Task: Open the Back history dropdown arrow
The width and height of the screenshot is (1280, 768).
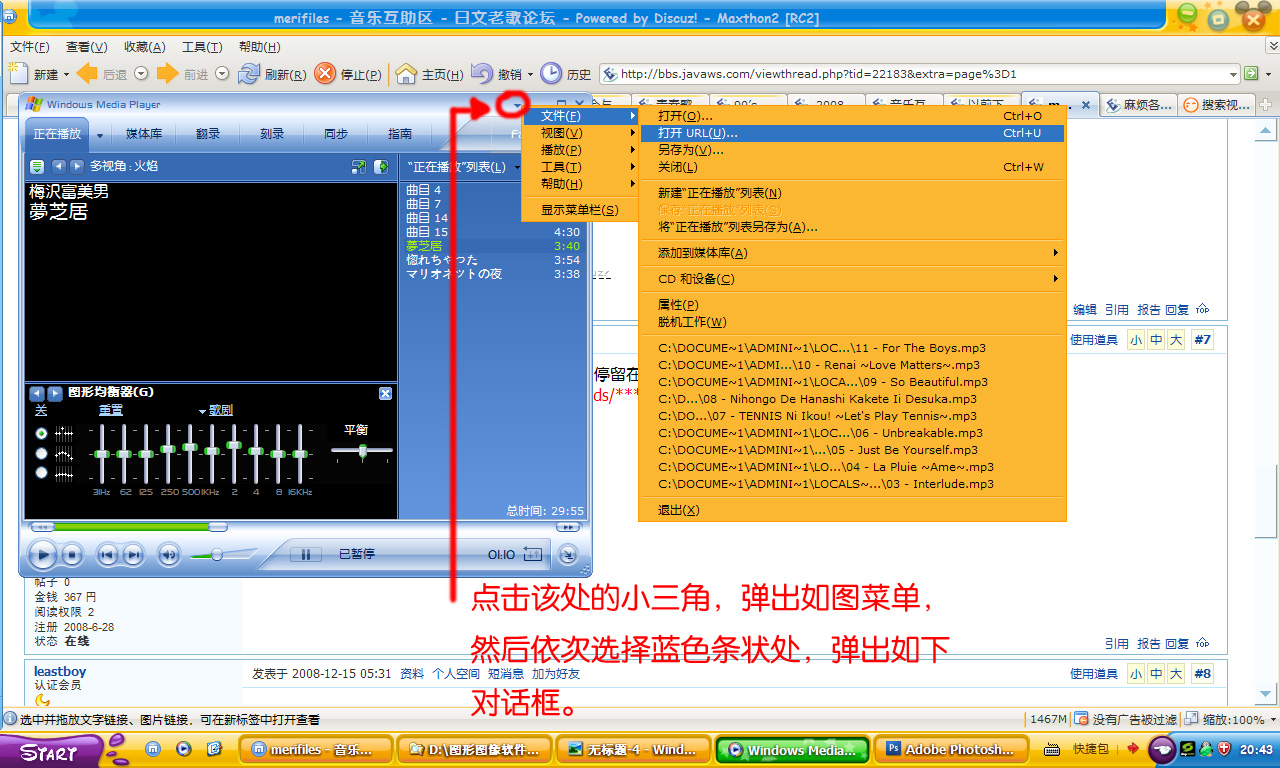Action: (x=141, y=74)
